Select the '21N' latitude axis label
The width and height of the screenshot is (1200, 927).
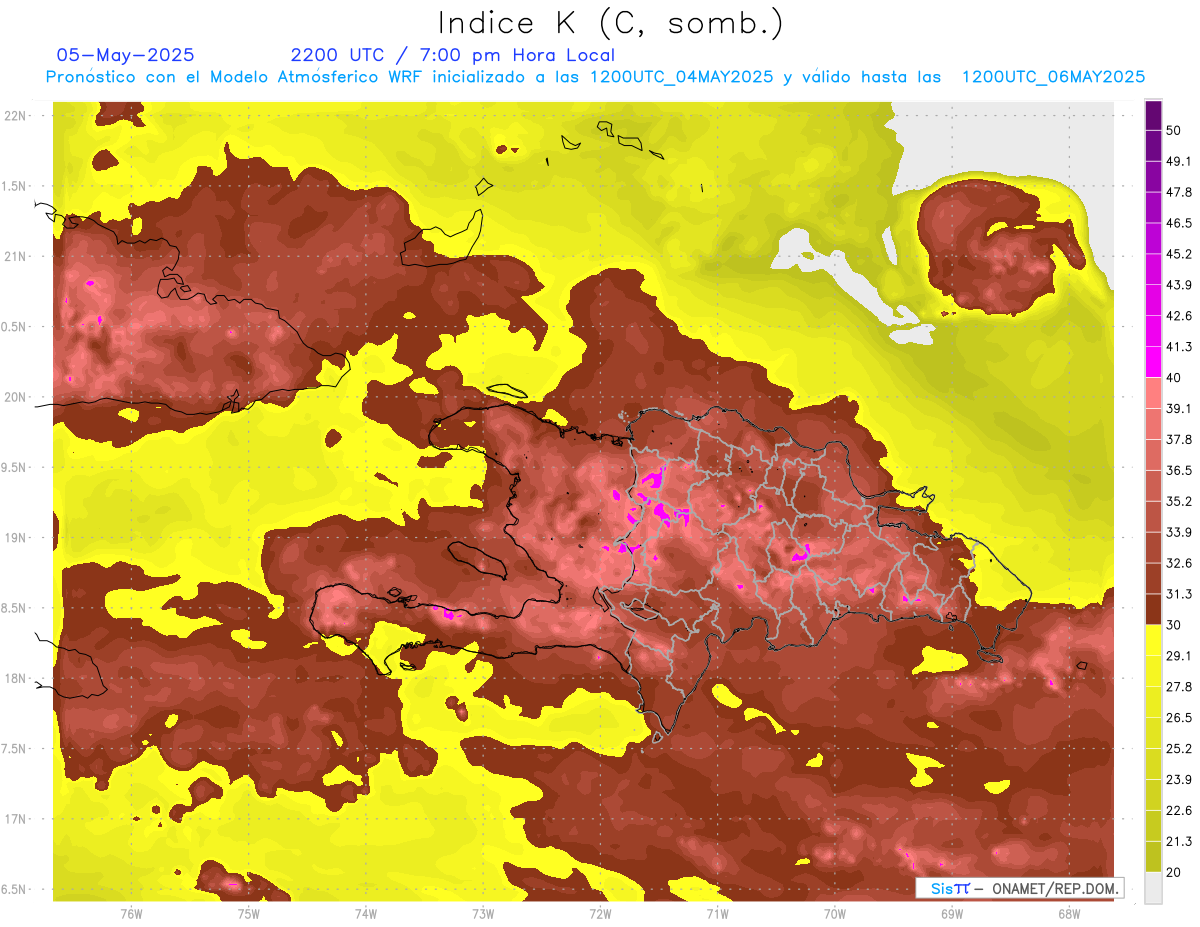[x=15, y=257]
